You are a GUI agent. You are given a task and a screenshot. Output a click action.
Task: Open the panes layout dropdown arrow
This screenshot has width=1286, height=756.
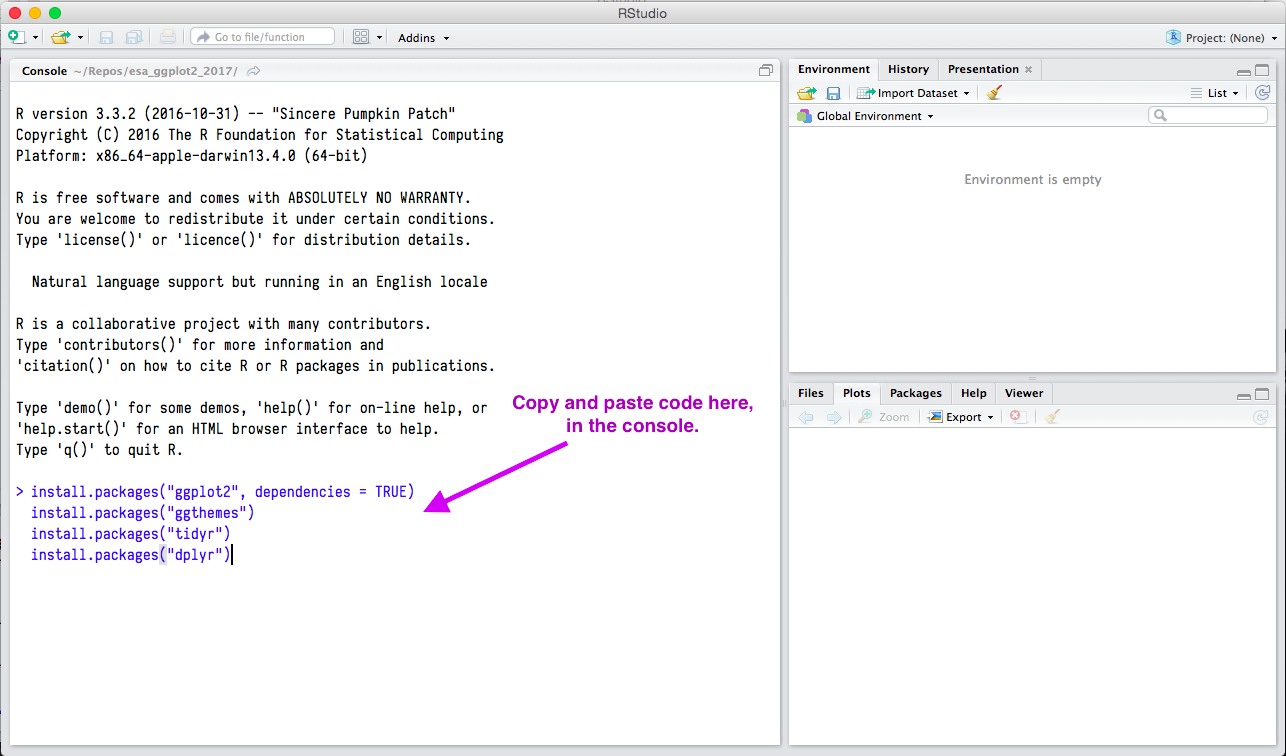pyautogui.click(x=380, y=38)
